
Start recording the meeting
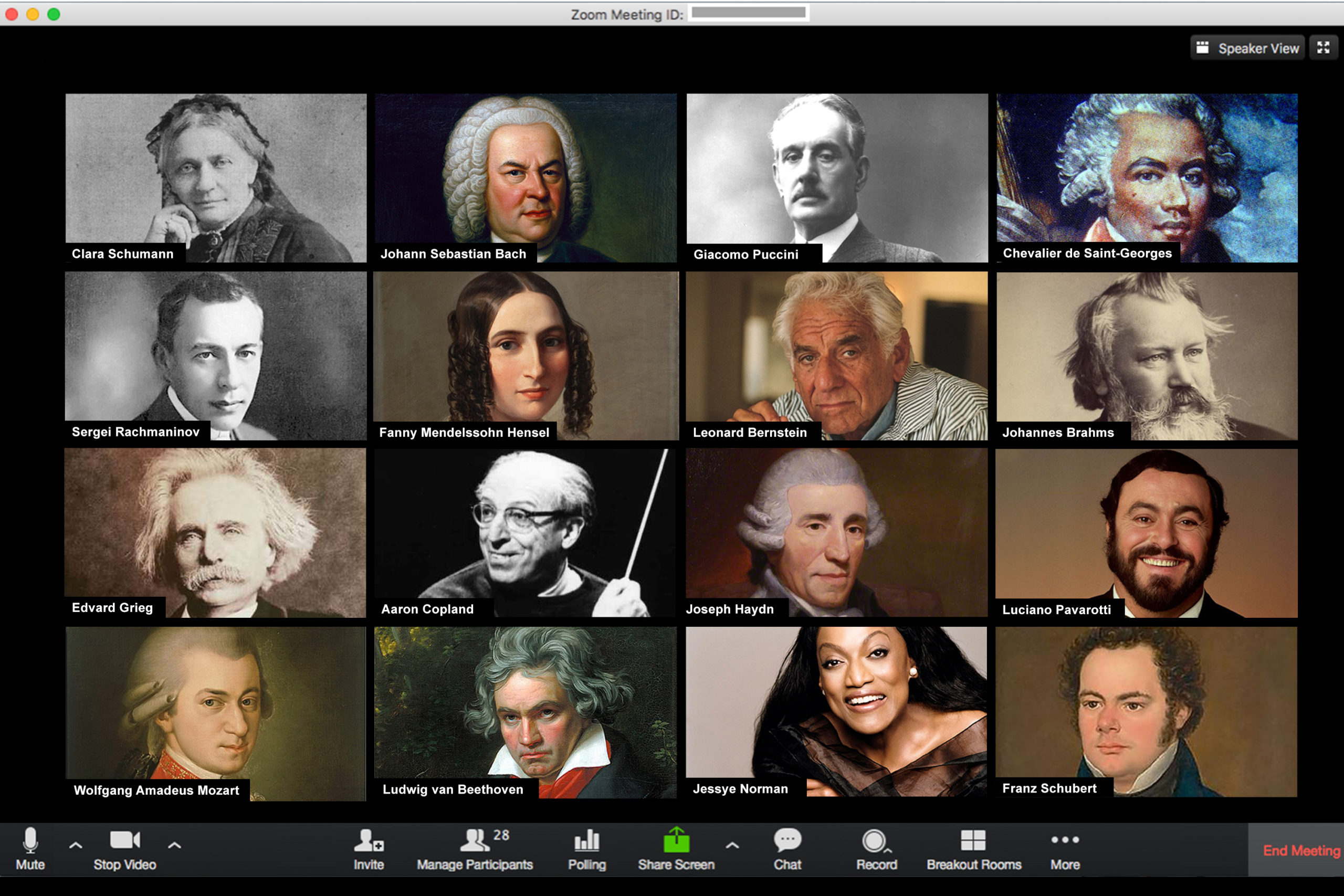pyautogui.click(x=877, y=849)
